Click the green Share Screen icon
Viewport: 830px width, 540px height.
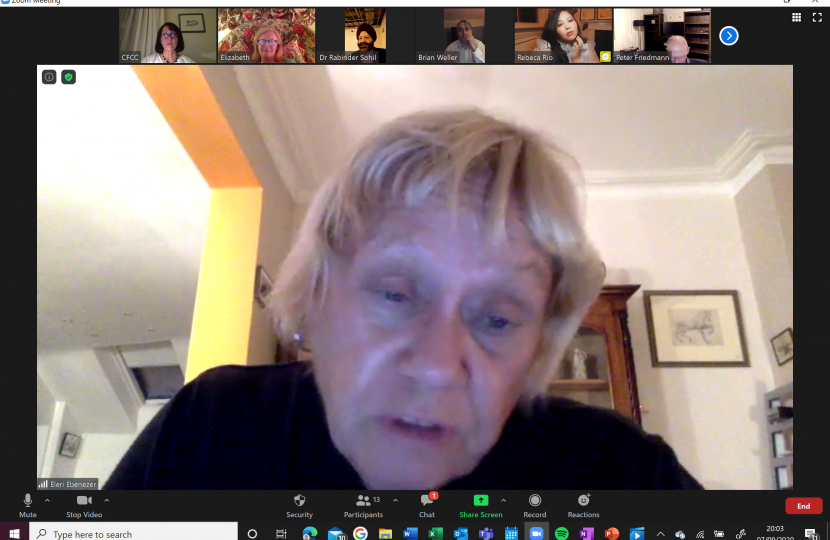[x=480, y=500]
